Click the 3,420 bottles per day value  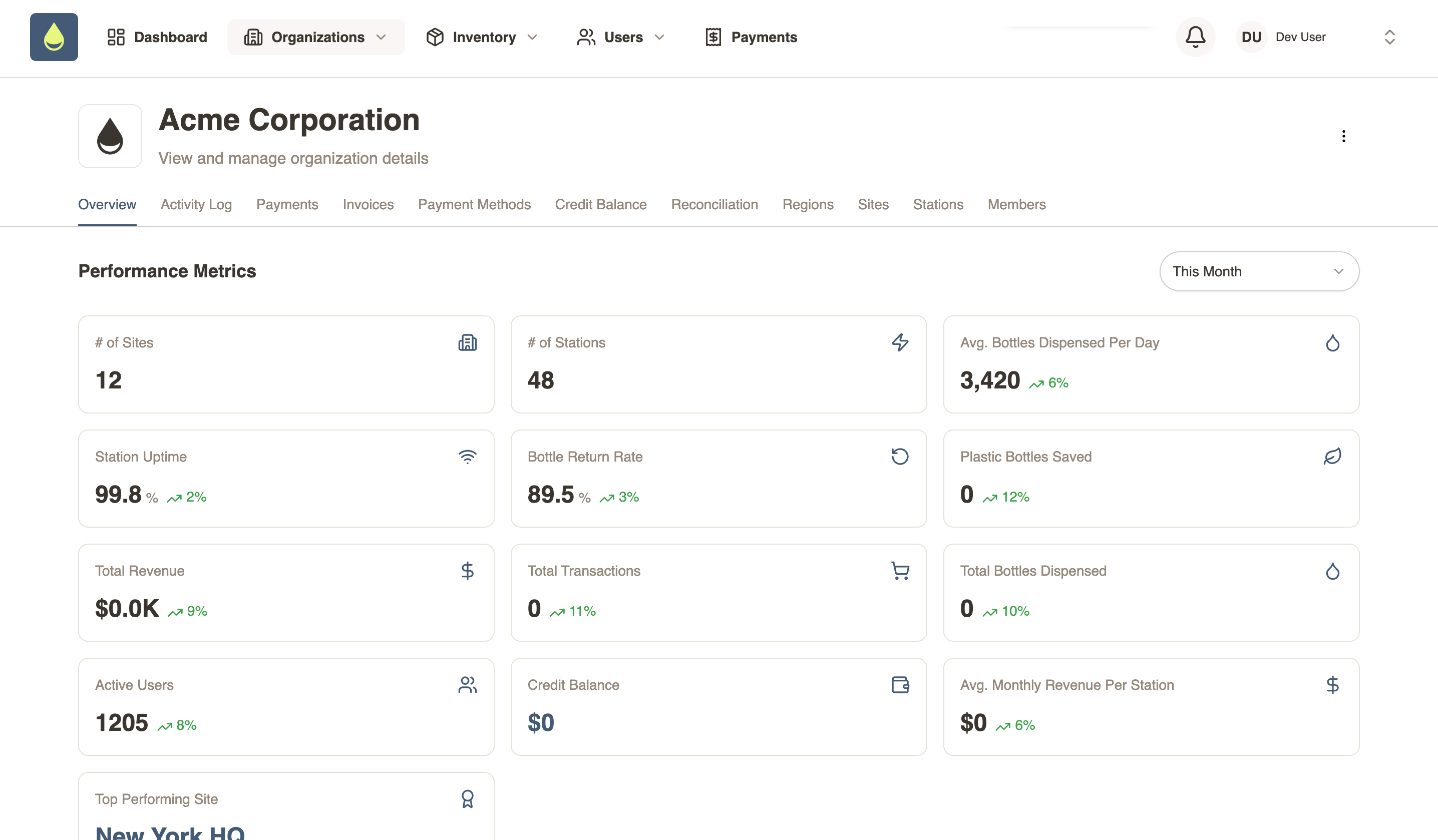(x=990, y=380)
